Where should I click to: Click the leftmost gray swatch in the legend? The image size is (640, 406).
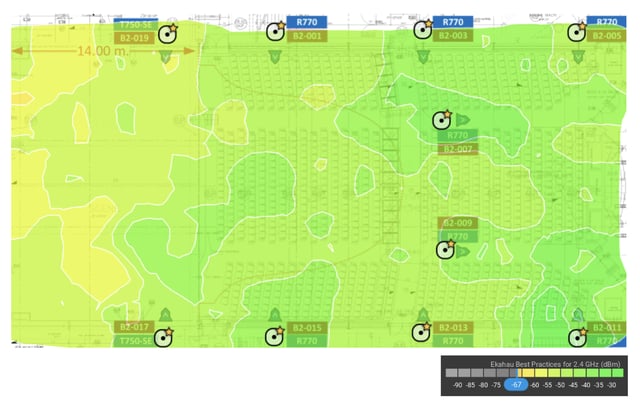[x=451, y=373]
